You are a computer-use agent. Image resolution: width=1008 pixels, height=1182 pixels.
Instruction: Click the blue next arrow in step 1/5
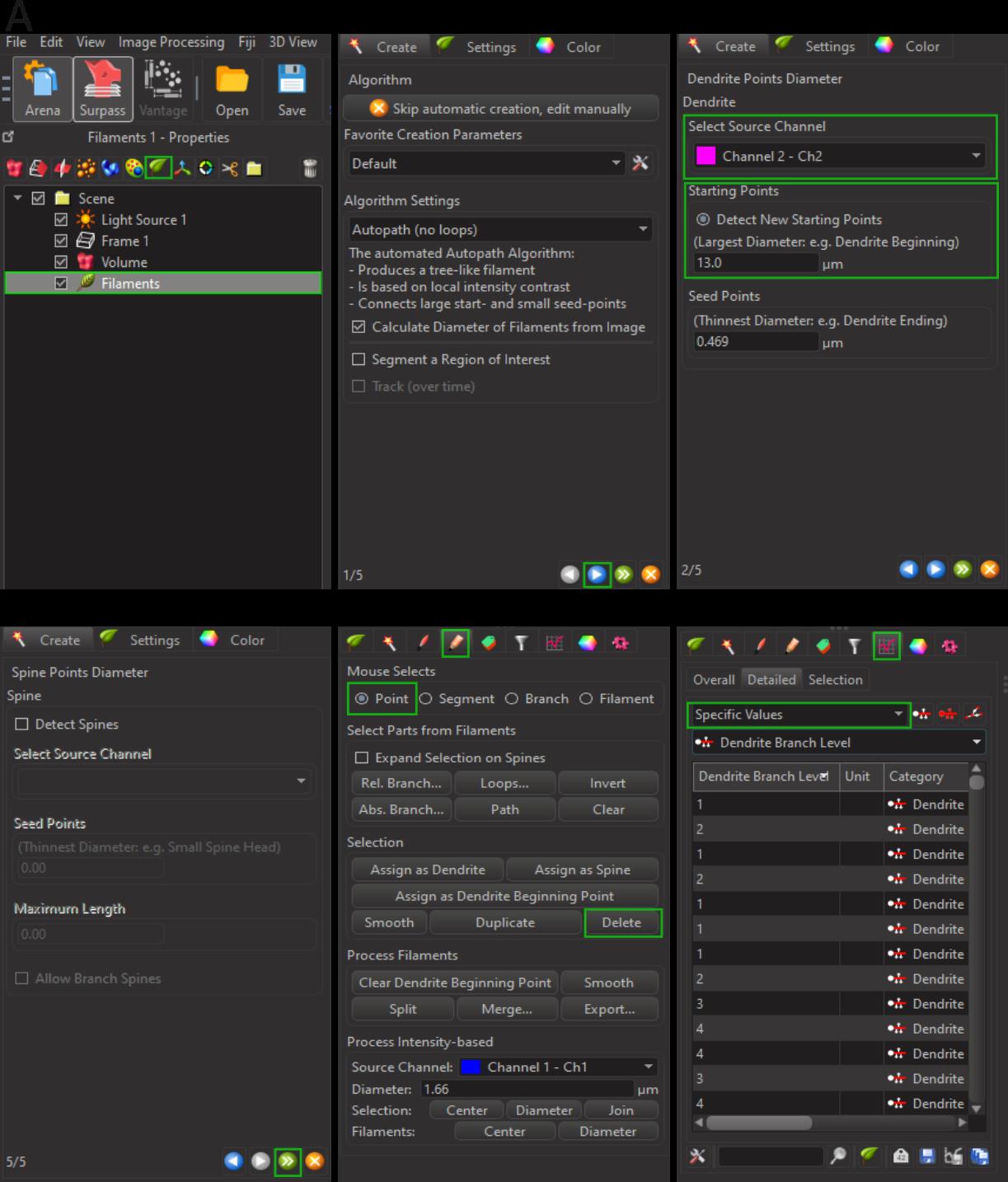[597, 575]
